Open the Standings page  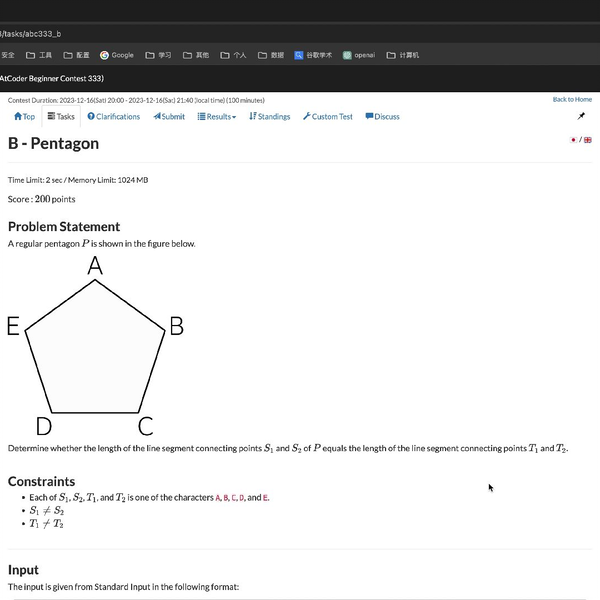point(270,116)
